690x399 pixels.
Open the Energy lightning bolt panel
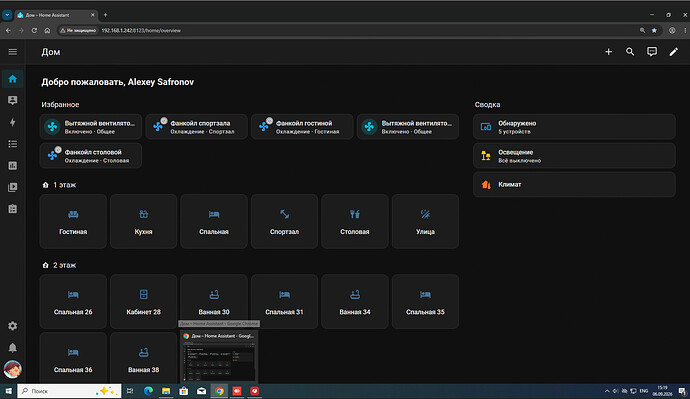tap(12, 122)
